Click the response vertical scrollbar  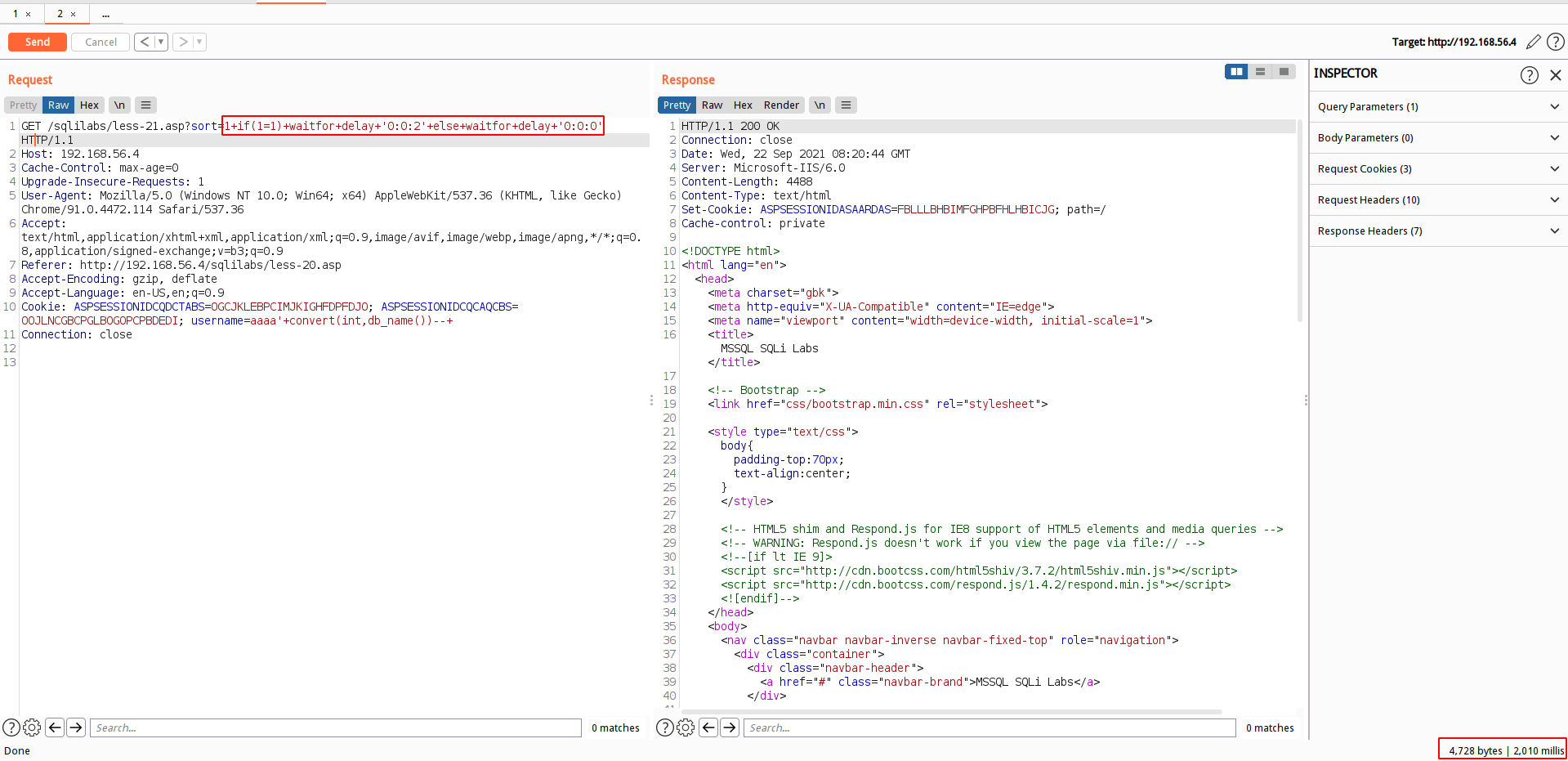coord(1299,221)
